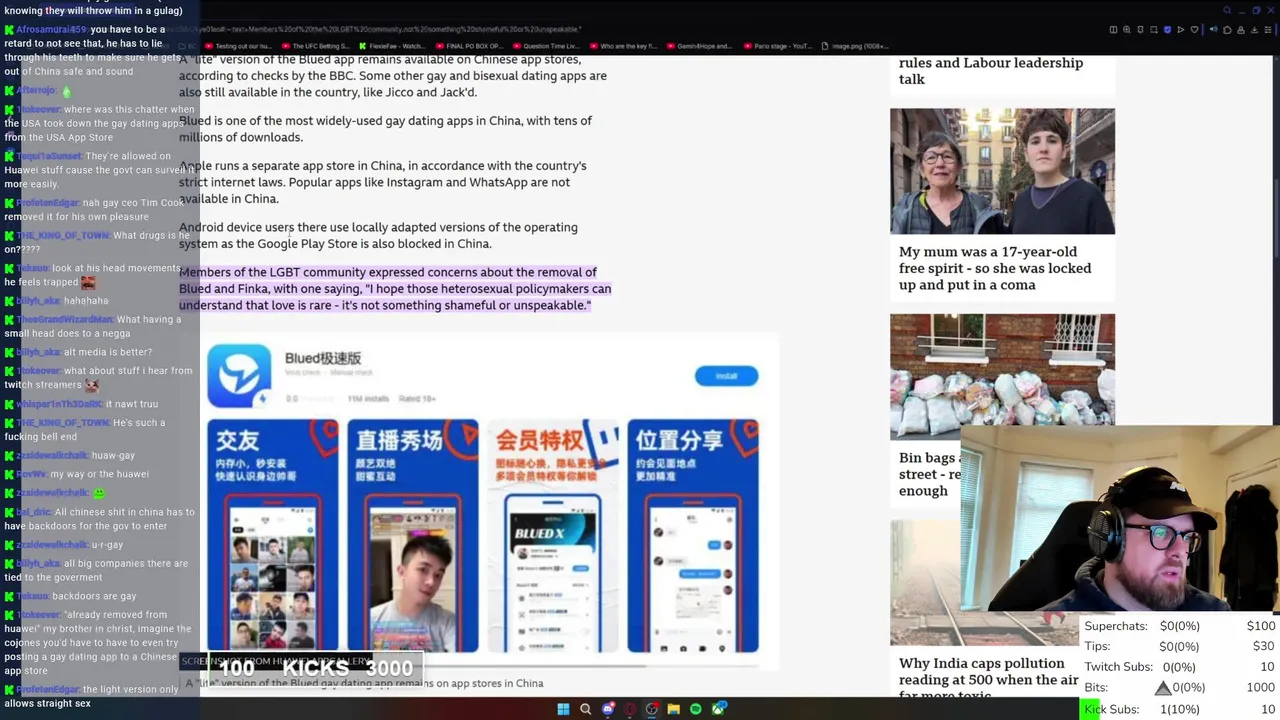The image size is (1280, 720).
Task: Open the Opera browser taskbar icon
Action: point(630,709)
